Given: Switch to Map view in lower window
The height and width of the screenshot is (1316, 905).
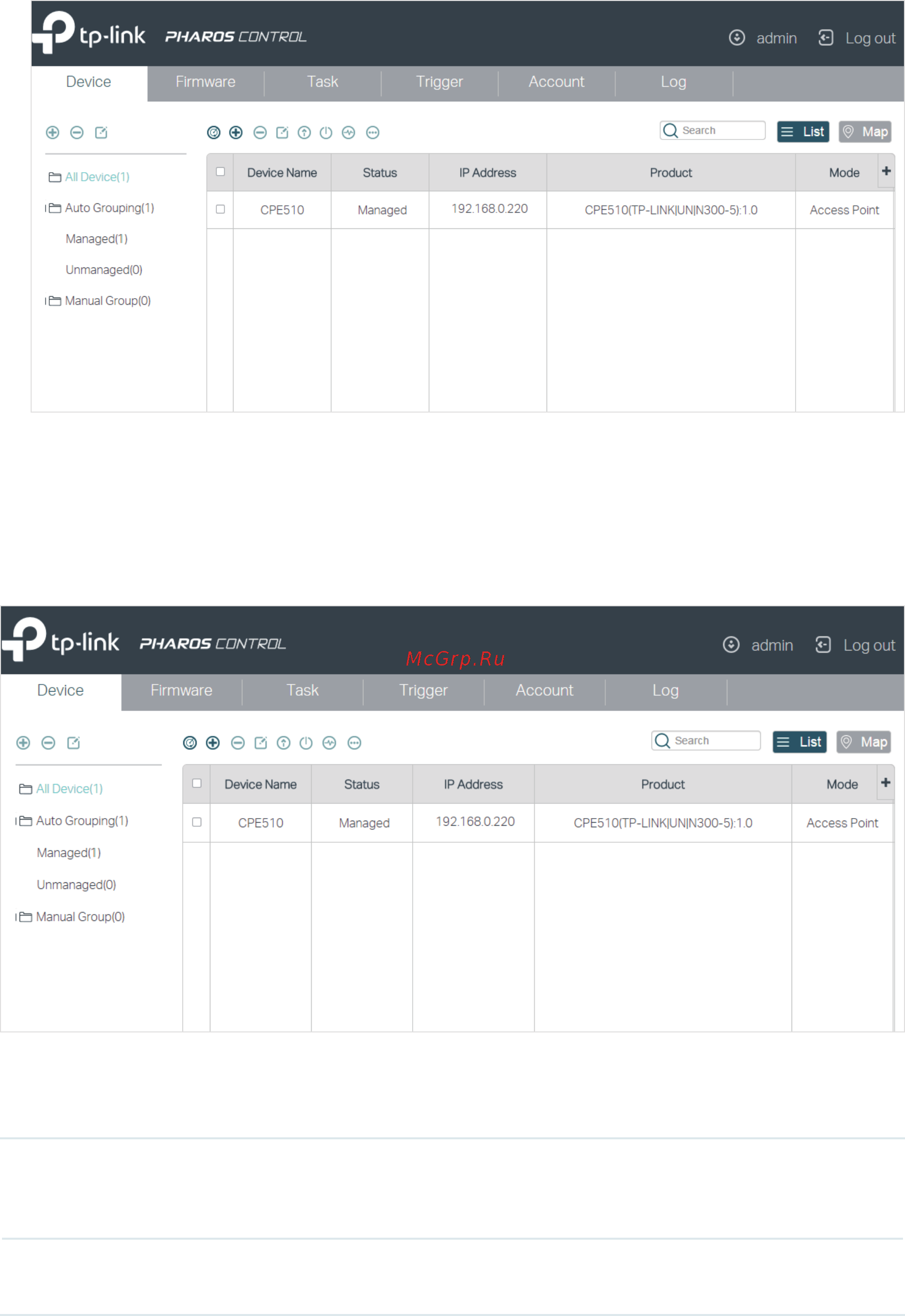Looking at the screenshot, I should pyautogui.click(x=864, y=742).
